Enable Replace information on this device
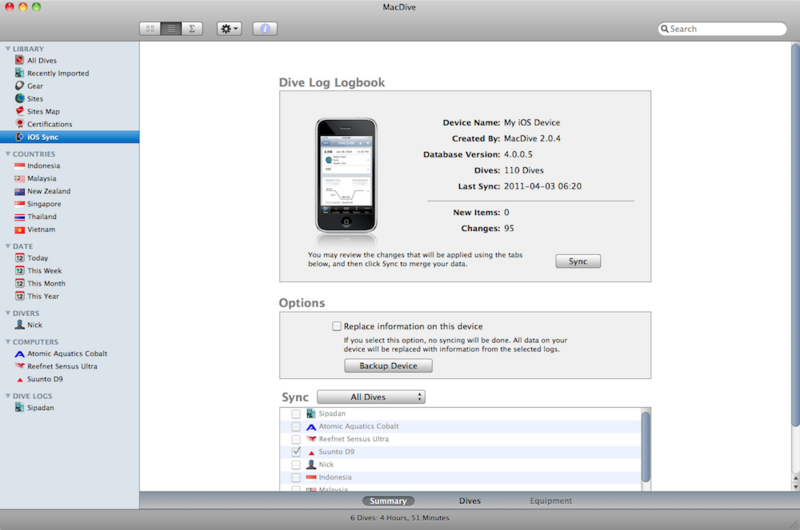Screen dimensions: 800x530 (x=337, y=326)
